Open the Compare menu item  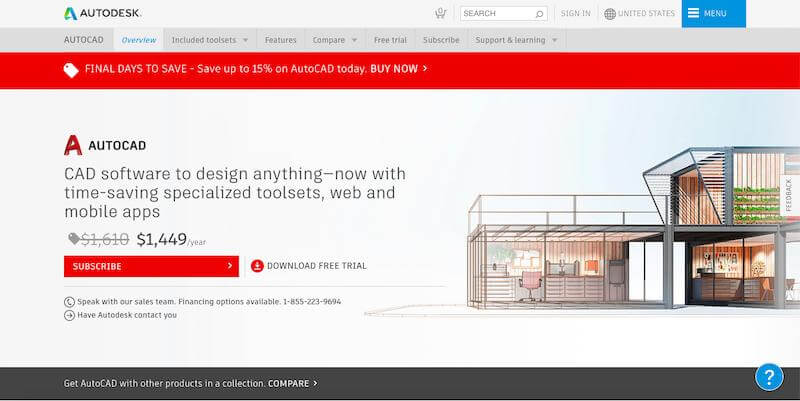pos(329,40)
